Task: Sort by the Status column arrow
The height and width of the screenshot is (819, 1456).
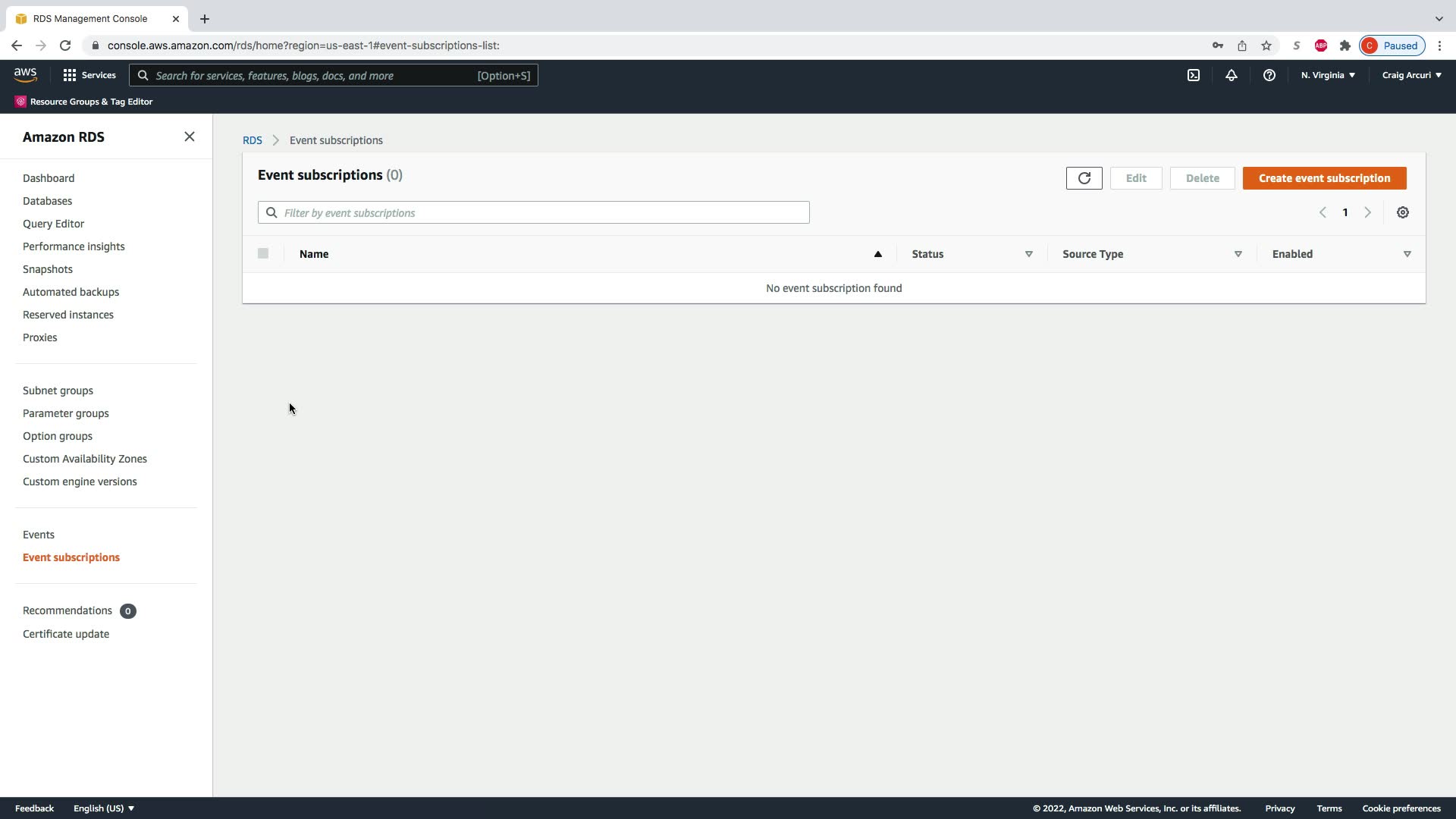Action: (1028, 254)
